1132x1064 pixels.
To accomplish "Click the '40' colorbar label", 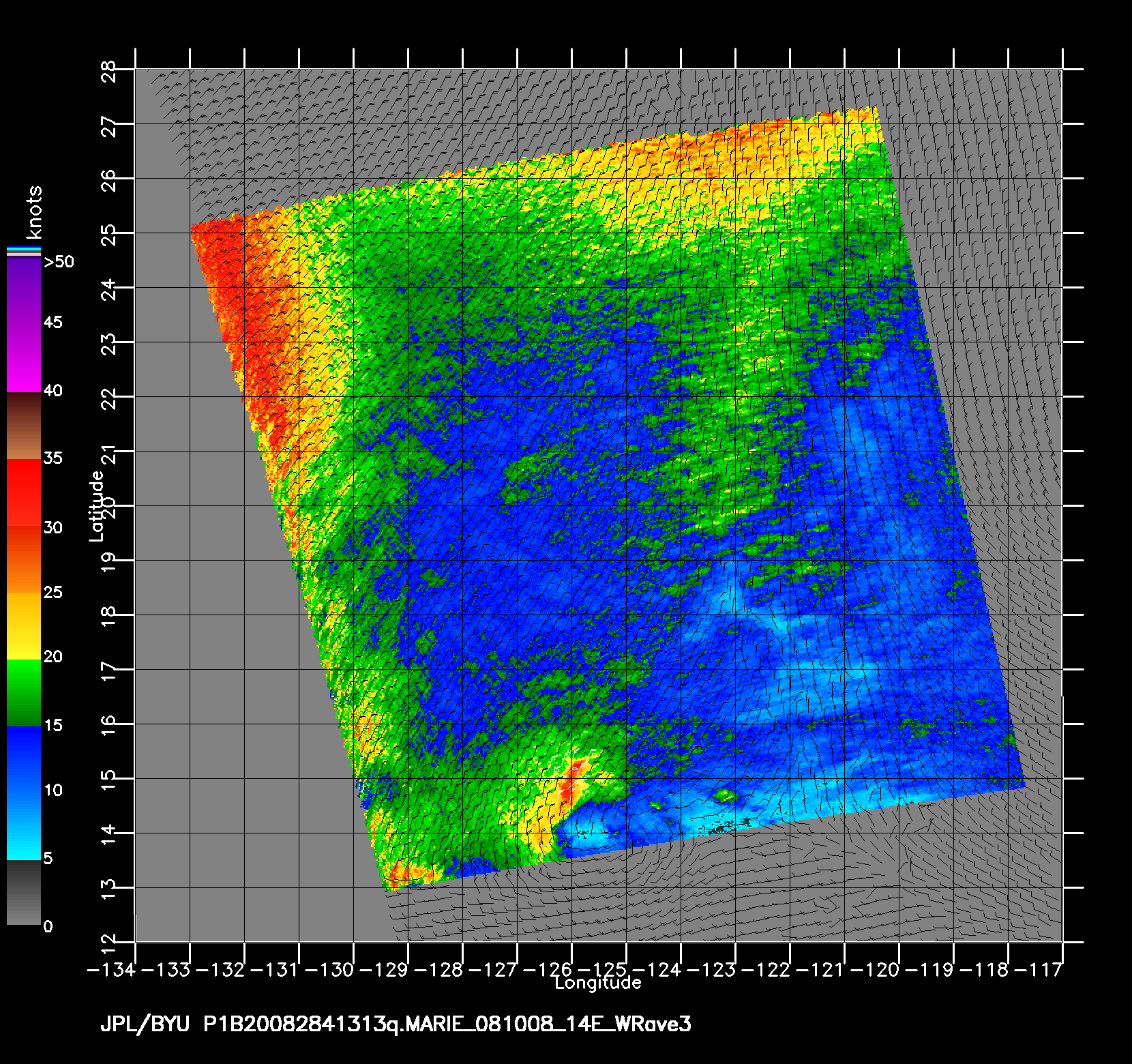I will (53, 390).
